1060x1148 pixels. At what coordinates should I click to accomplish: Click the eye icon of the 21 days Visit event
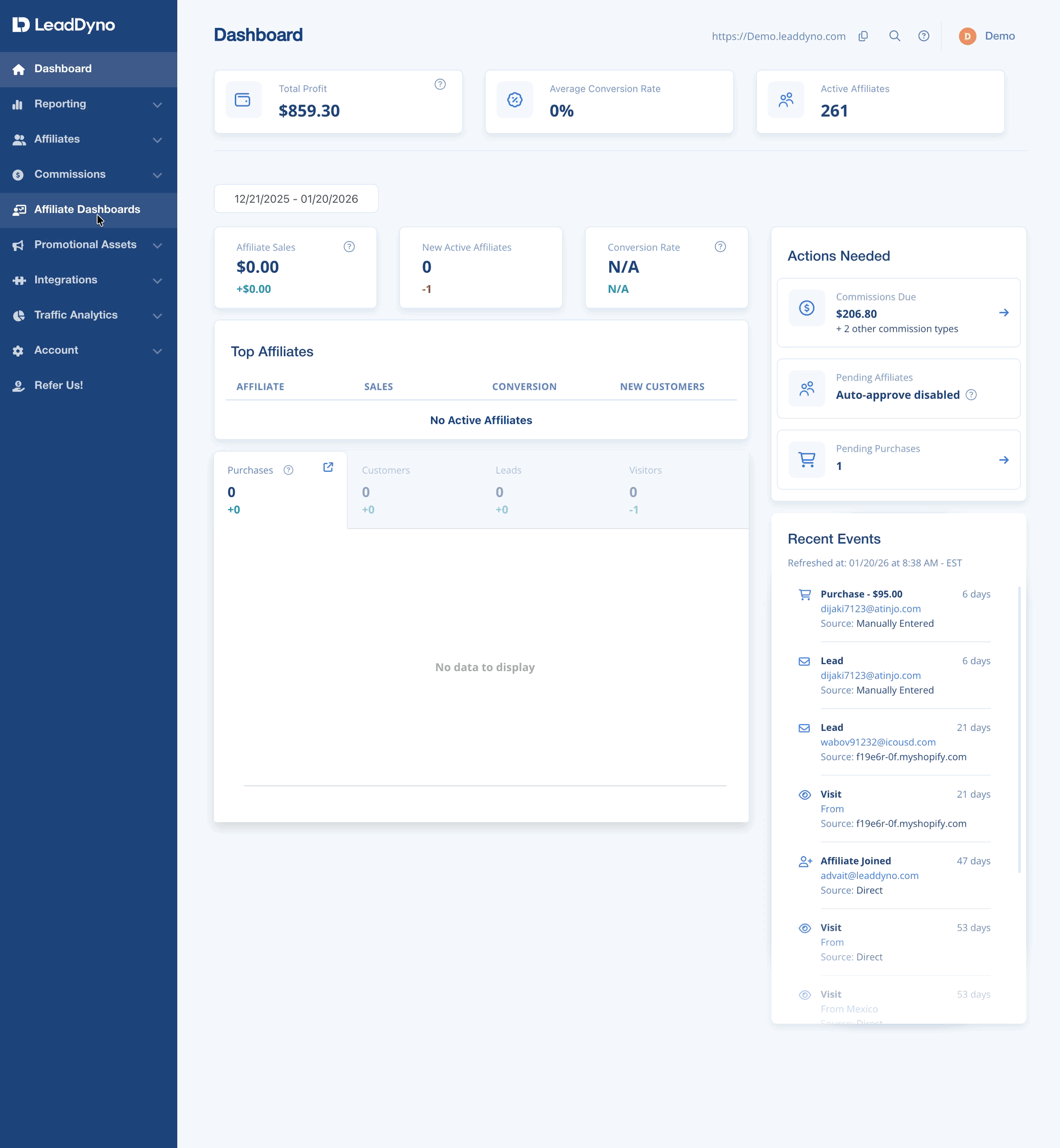click(805, 795)
